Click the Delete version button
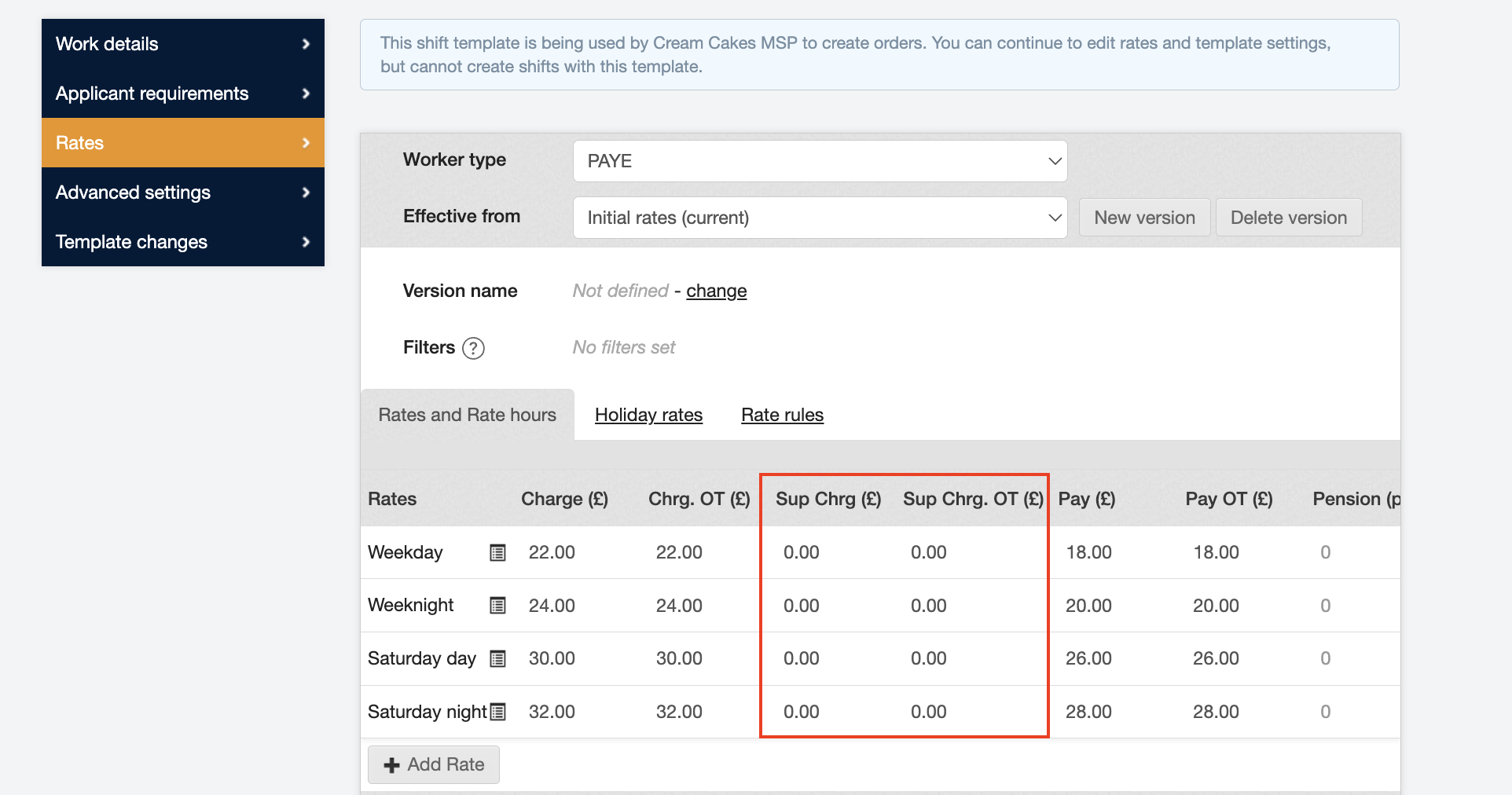Image resolution: width=1512 pixels, height=795 pixels. point(1288,218)
